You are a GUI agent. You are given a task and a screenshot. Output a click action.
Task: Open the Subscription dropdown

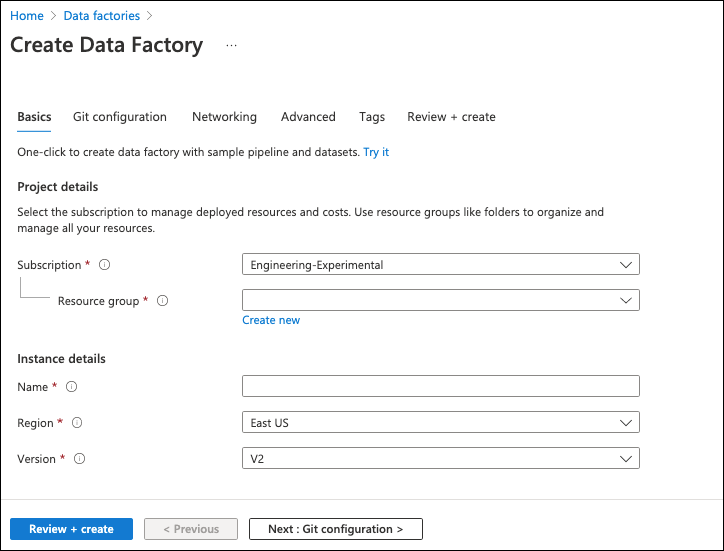440,265
